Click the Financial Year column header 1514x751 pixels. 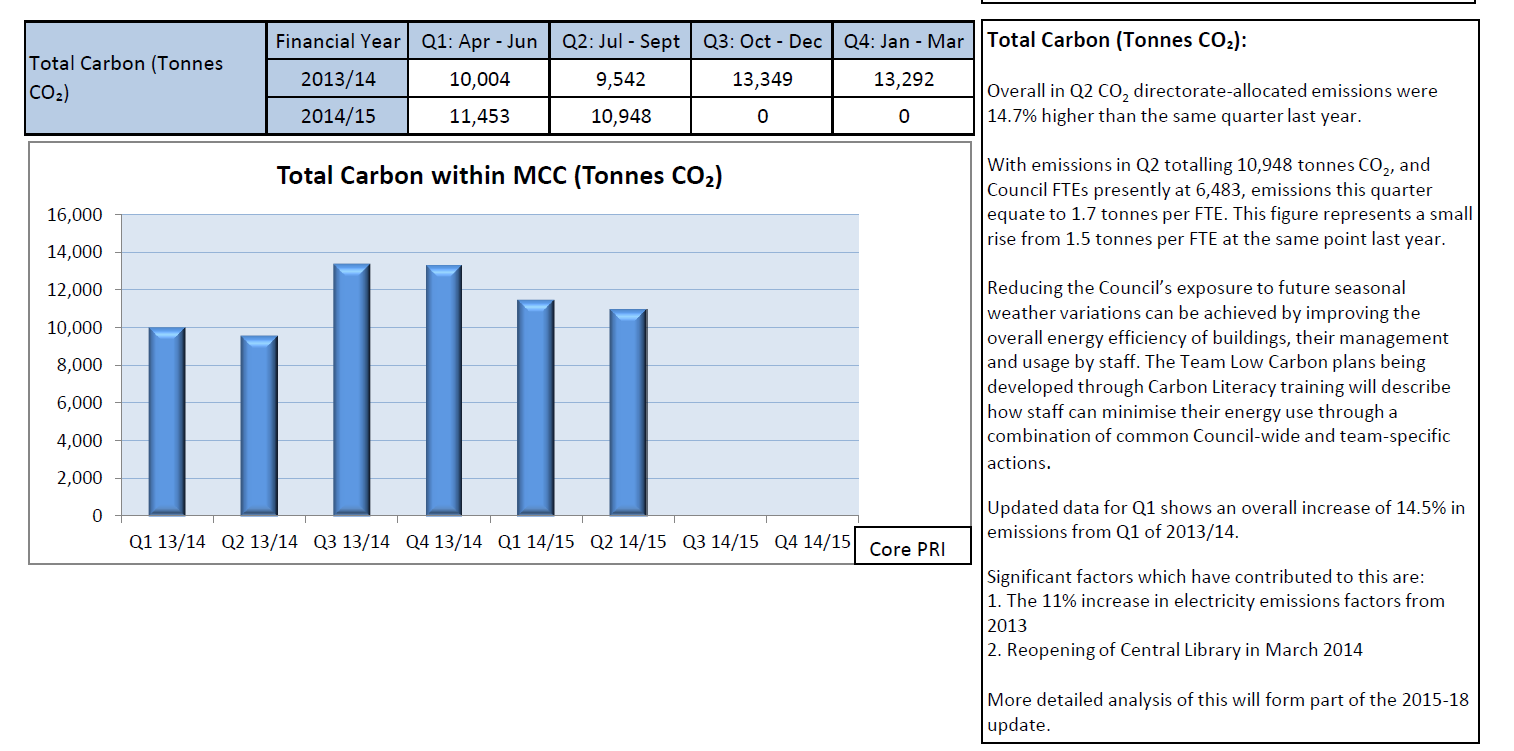click(x=337, y=42)
